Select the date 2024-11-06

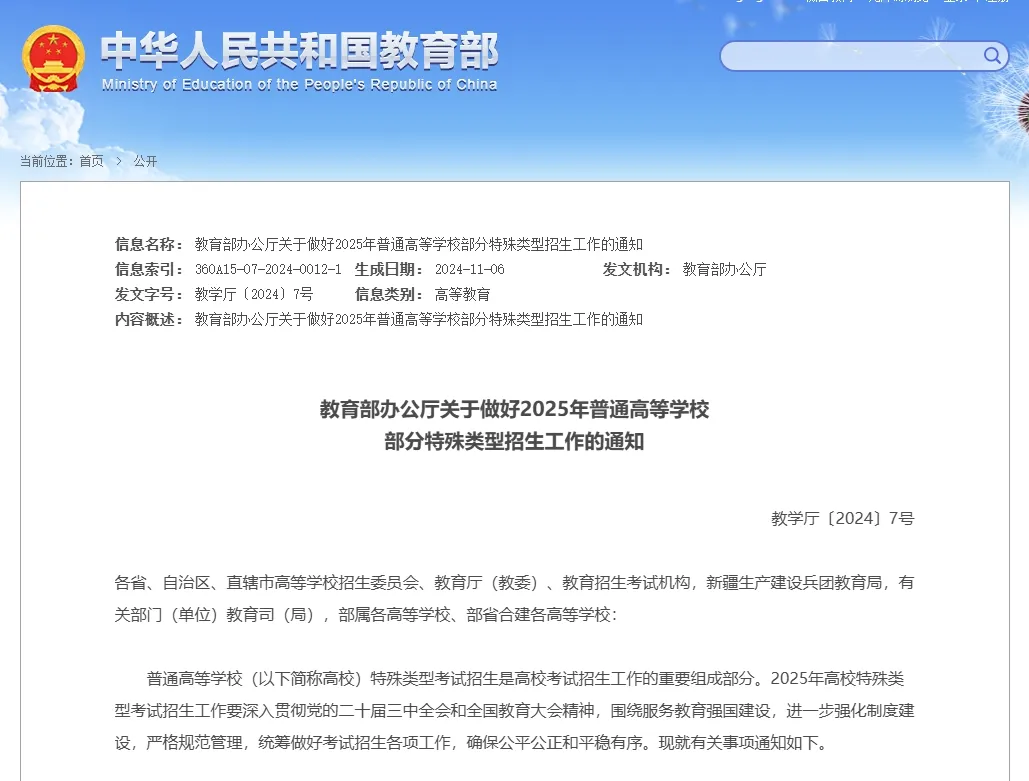pyautogui.click(x=470, y=270)
